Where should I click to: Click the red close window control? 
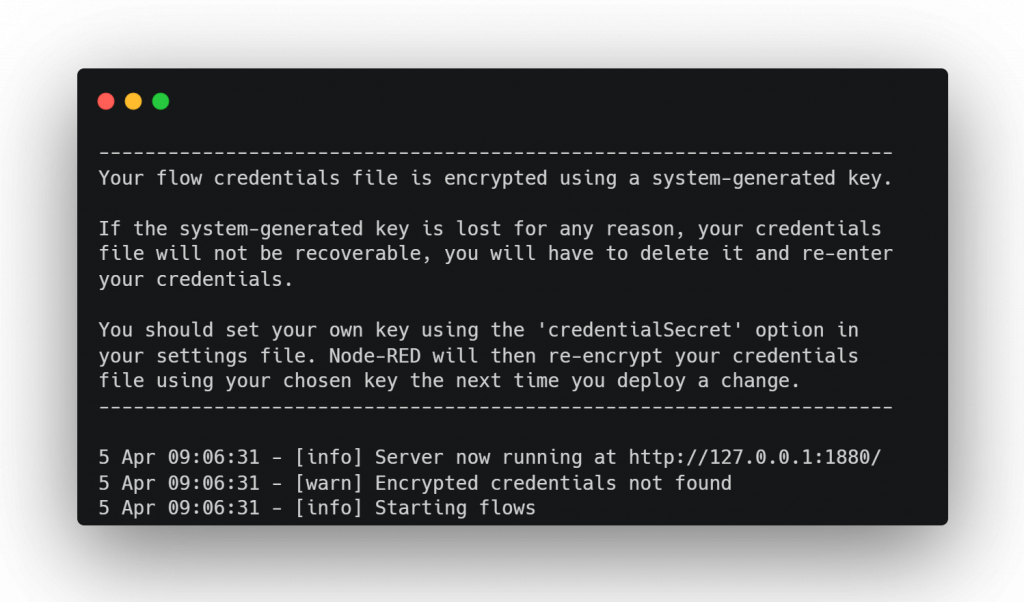click(106, 101)
